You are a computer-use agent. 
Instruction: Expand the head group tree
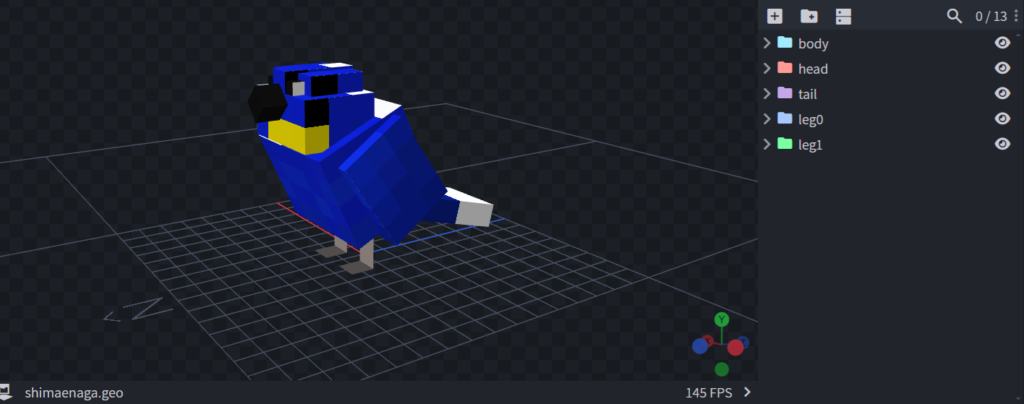pyautogui.click(x=766, y=68)
